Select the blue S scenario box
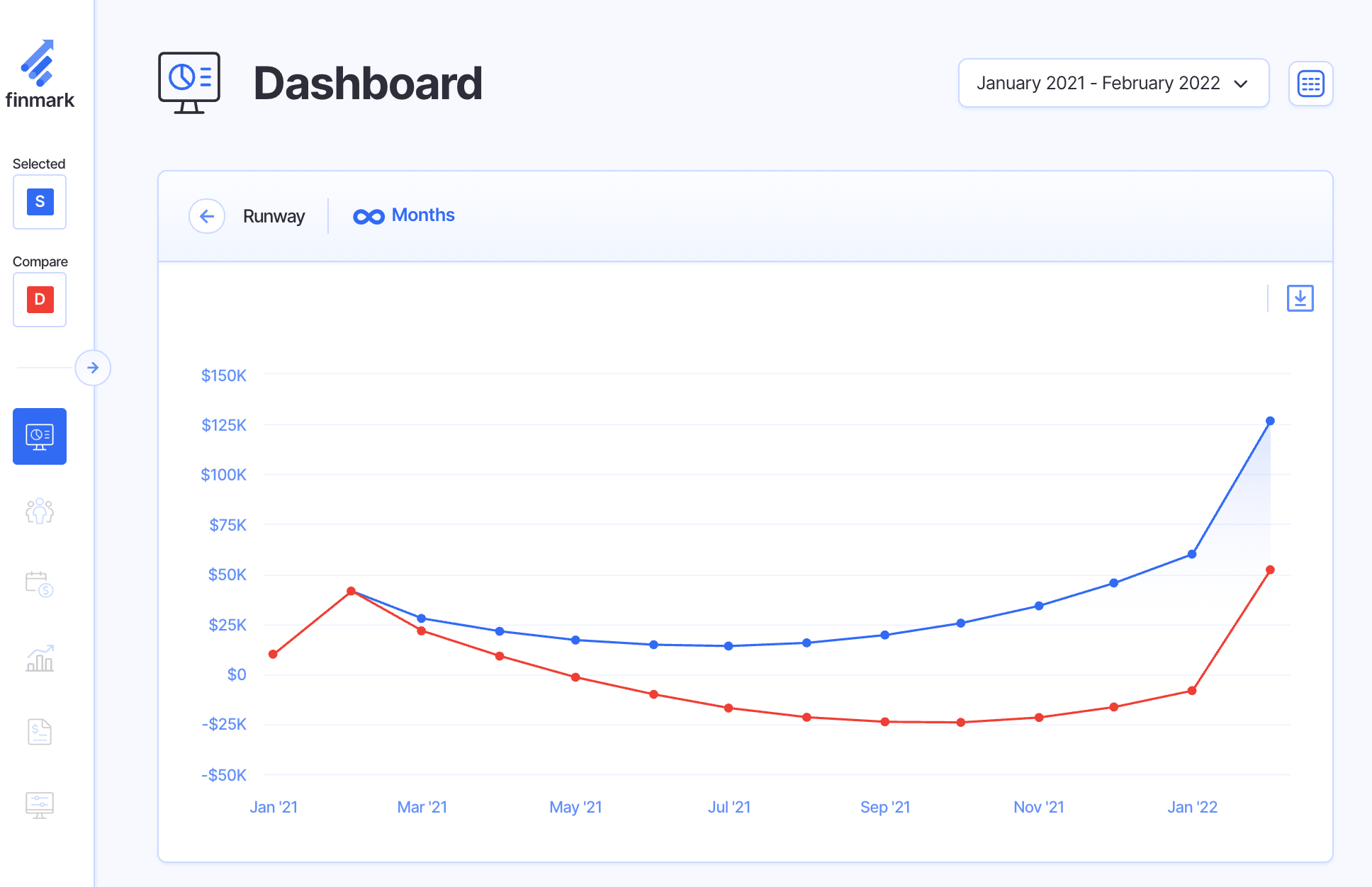 pos(40,202)
